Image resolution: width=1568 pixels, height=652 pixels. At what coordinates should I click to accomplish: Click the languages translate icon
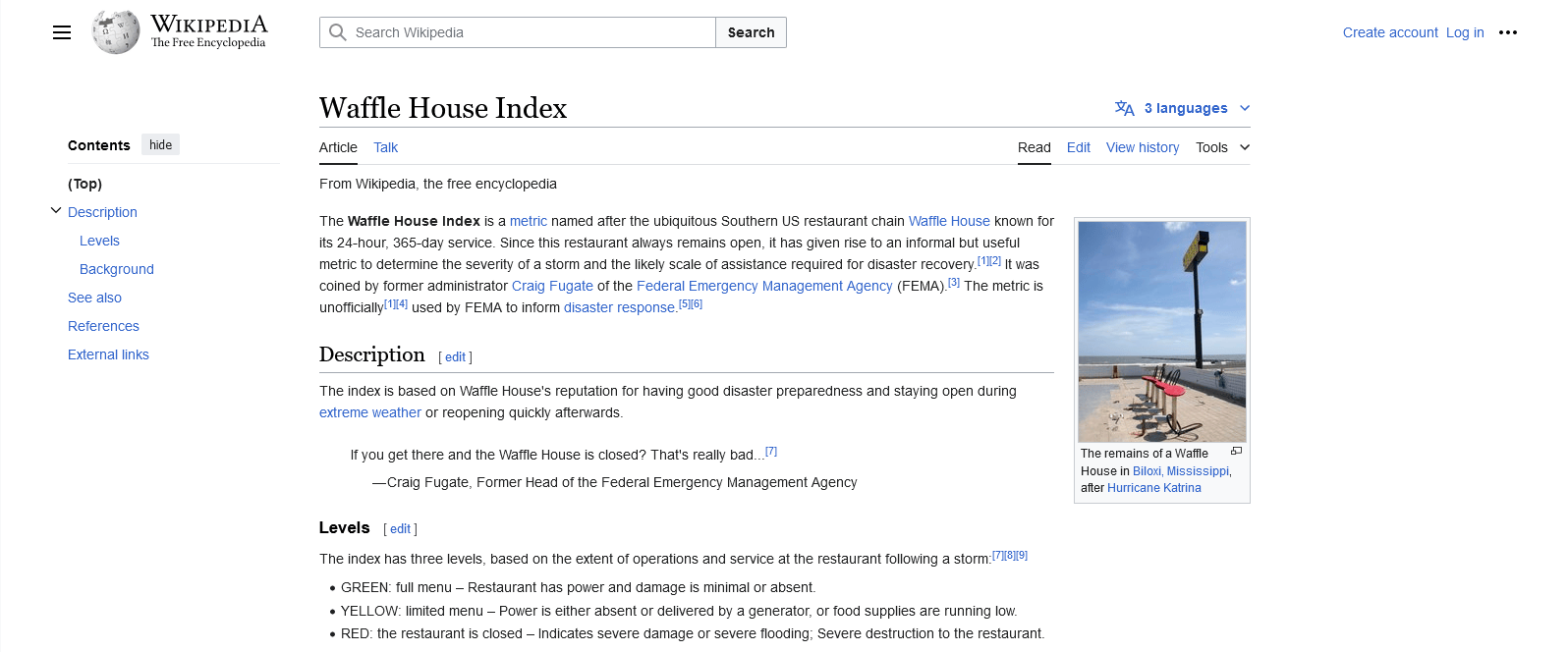click(x=1125, y=108)
